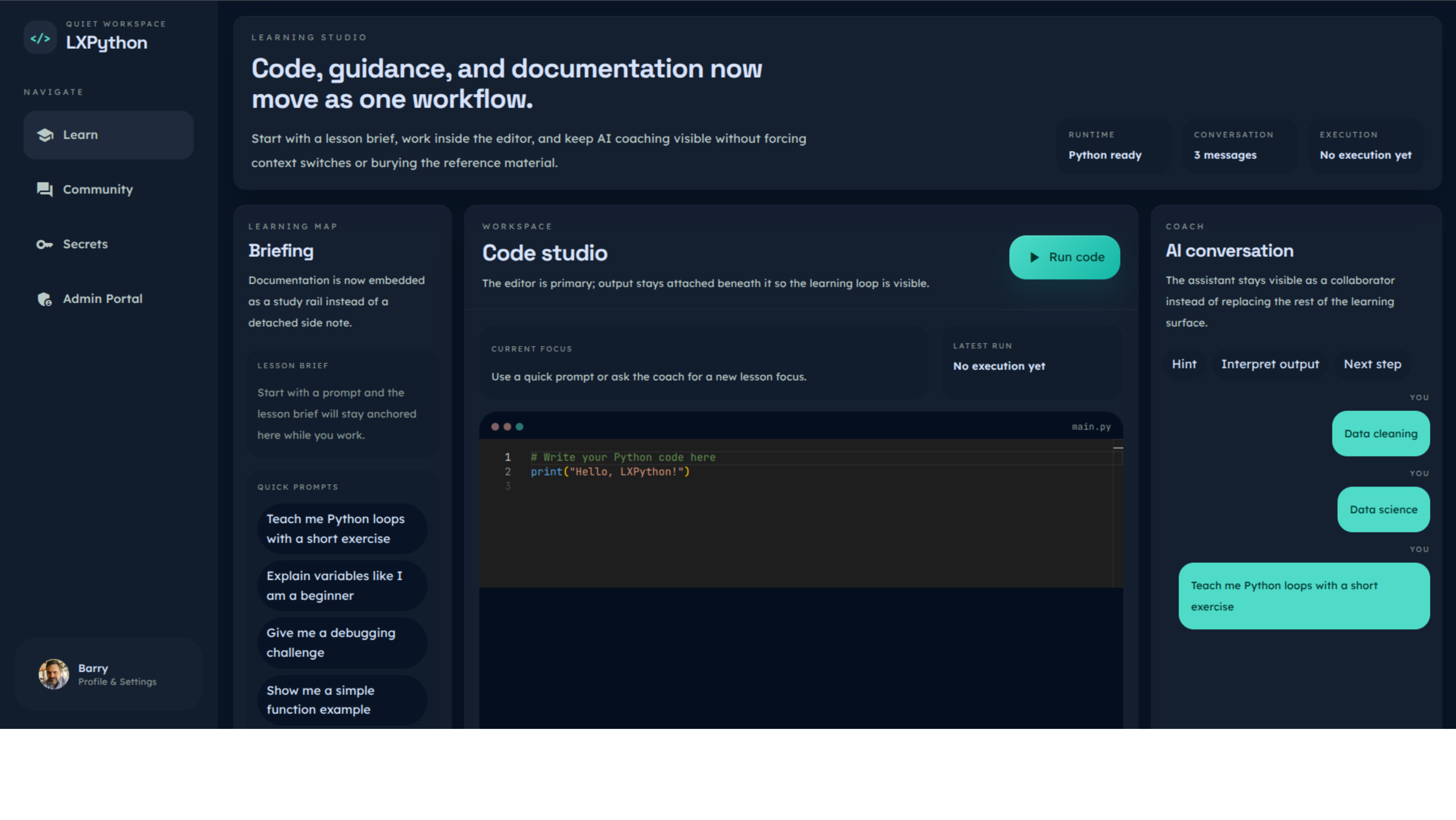Click the Code studio heading
This screenshot has width=1456, height=820.
pyautogui.click(x=544, y=253)
